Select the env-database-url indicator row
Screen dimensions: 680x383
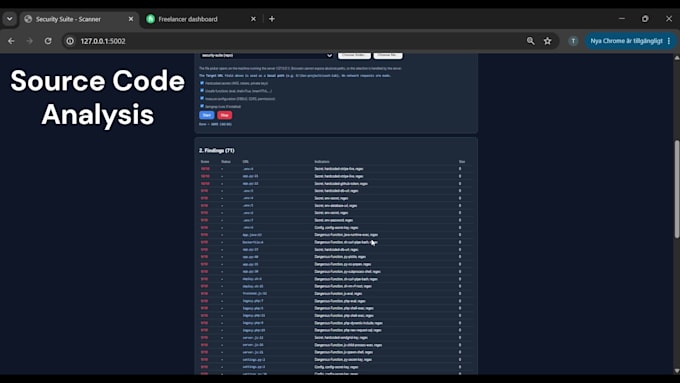click(336, 206)
